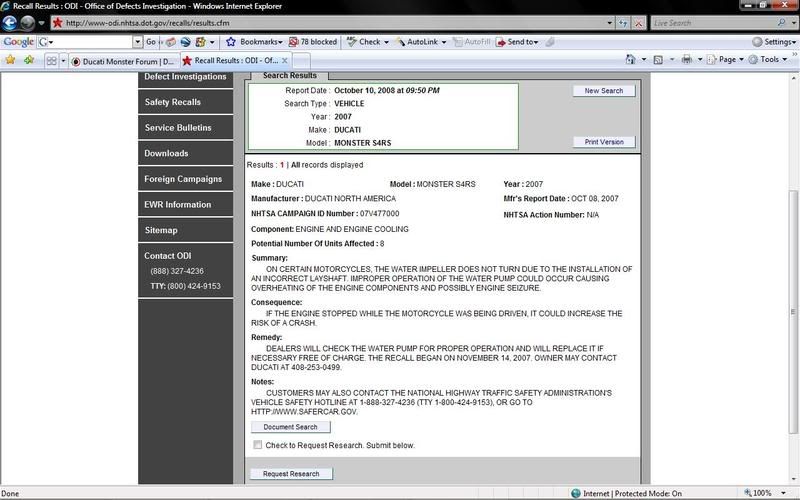Check the Request Research checkbox

click(x=258, y=445)
